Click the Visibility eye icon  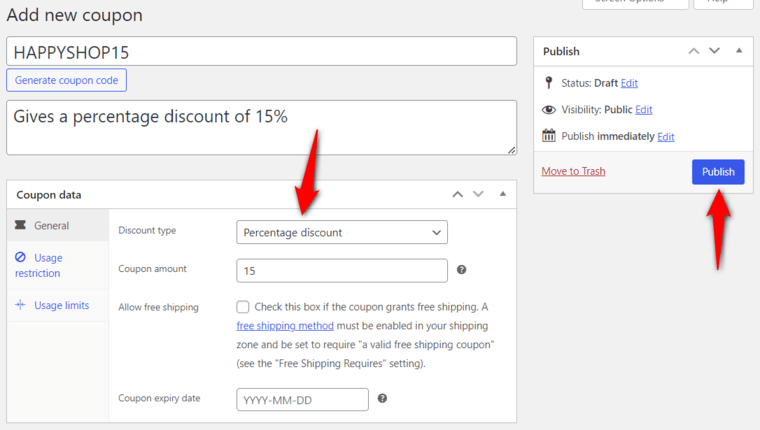pos(549,110)
